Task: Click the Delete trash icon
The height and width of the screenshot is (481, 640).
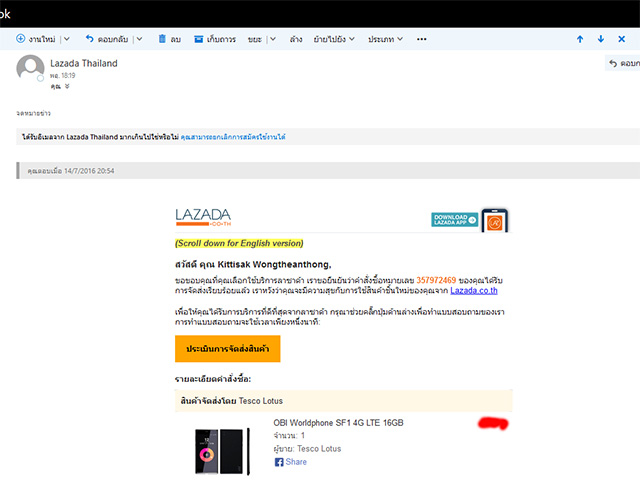Action: tap(162, 39)
